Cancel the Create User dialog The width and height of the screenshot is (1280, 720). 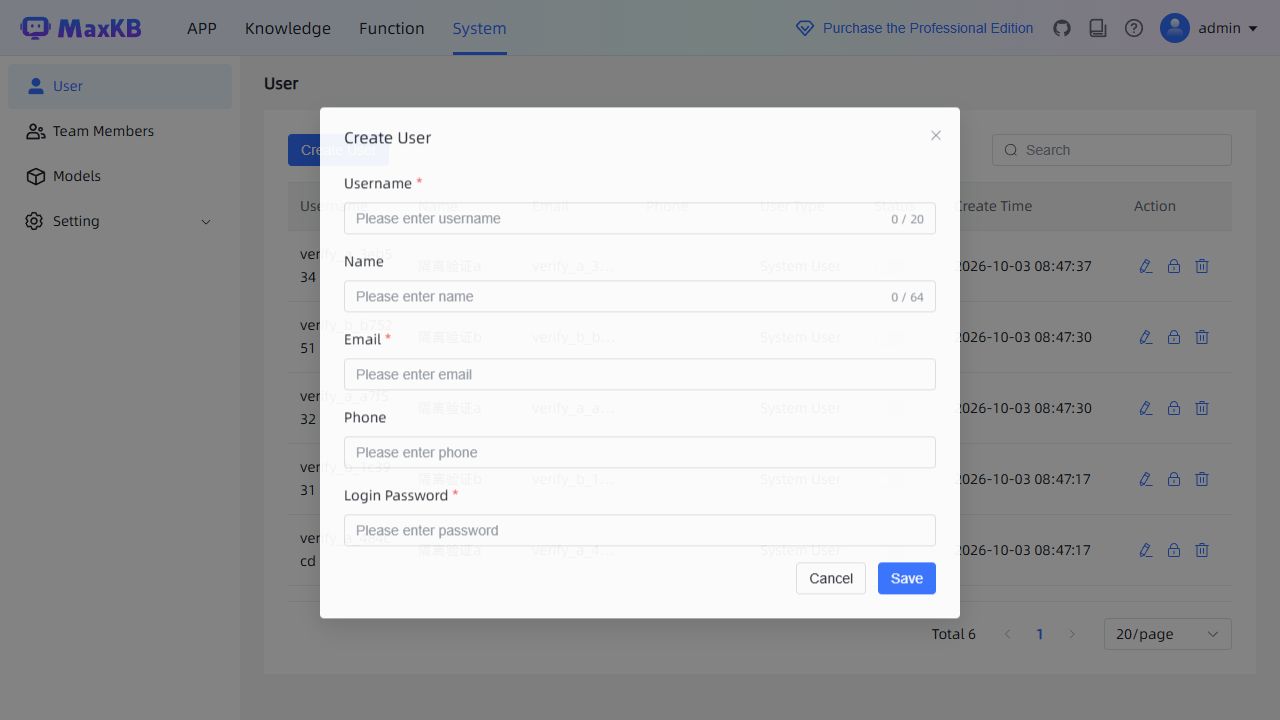tap(831, 578)
